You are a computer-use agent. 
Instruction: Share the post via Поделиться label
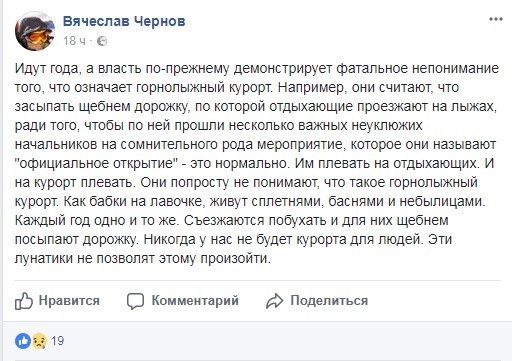pyautogui.click(x=329, y=300)
